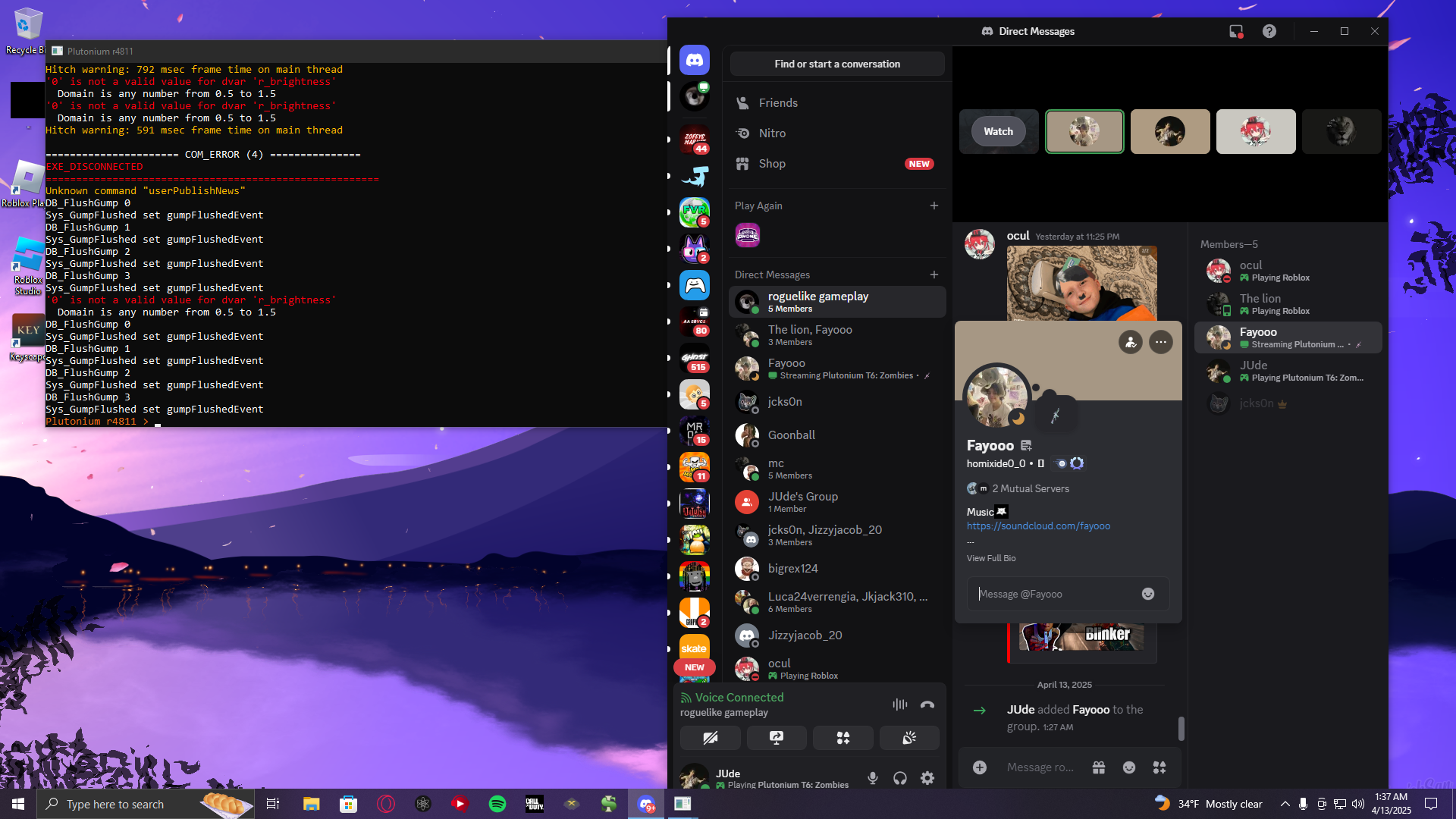This screenshot has height=819, width=1456.
Task: Disconnect from the voice call
Action: (927, 704)
